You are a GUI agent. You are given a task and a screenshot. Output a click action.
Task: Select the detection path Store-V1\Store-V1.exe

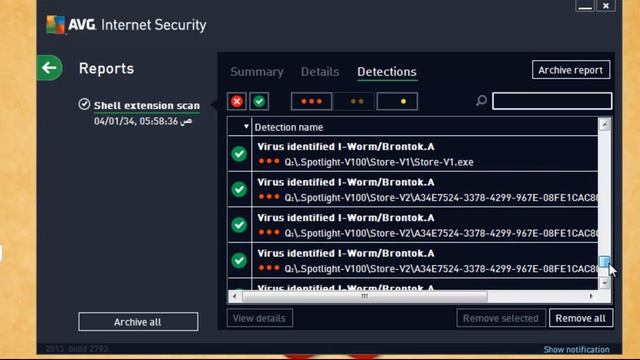pos(379,162)
